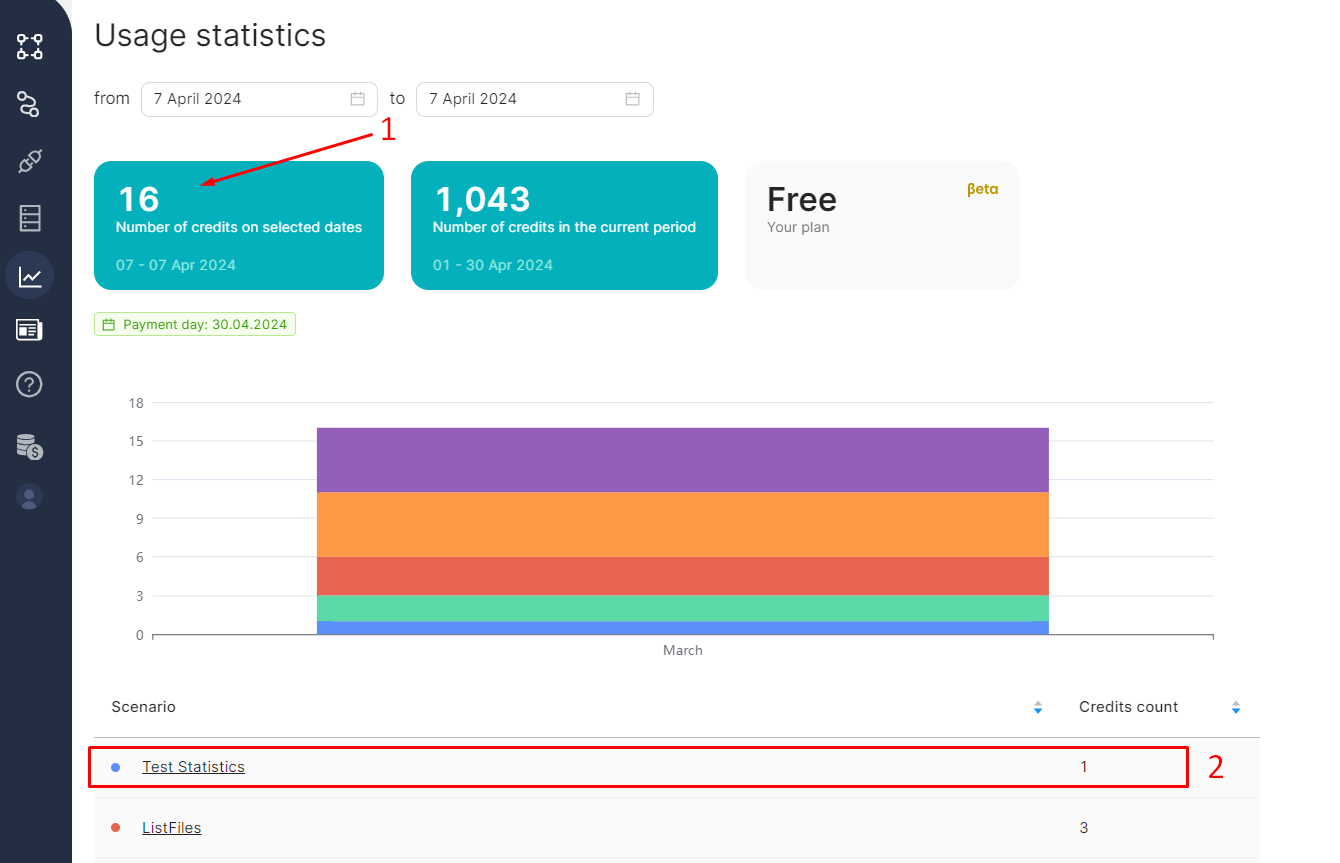Open the Billing coins icon
The width and height of the screenshot is (1340, 863).
coord(30,446)
